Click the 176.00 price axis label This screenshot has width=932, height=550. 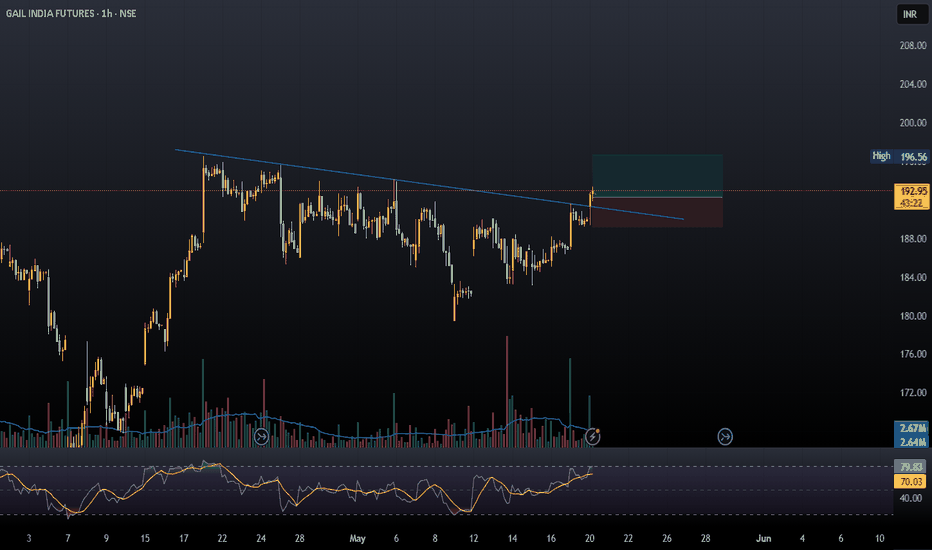coord(913,354)
